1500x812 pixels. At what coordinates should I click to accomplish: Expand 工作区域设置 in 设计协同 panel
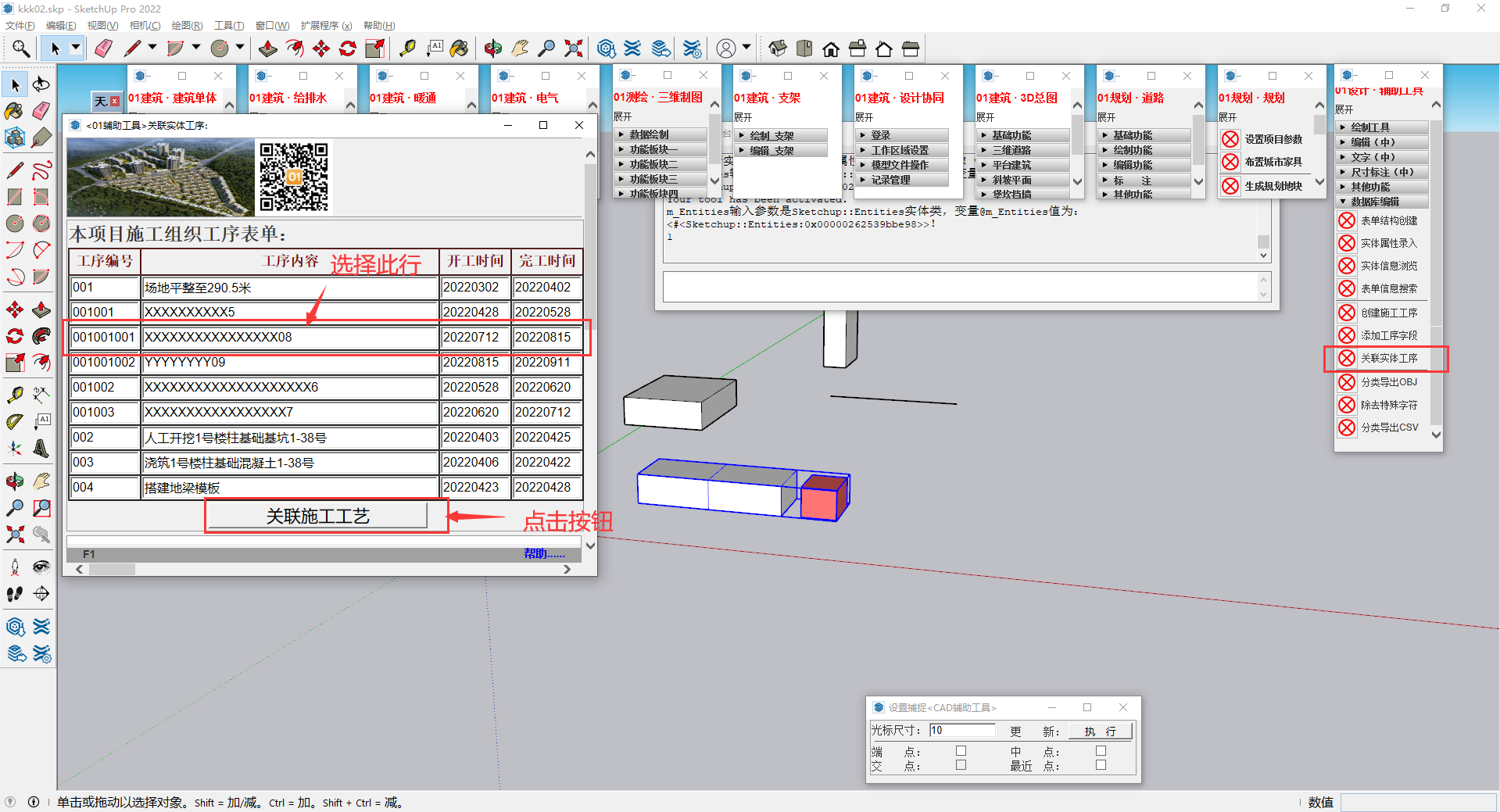point(902,150)
